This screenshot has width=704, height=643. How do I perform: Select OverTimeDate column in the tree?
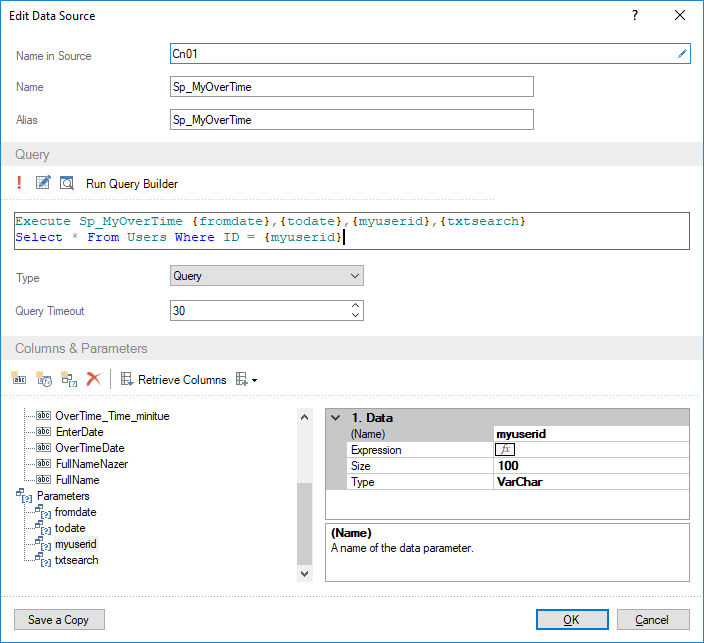click(89, 448)
